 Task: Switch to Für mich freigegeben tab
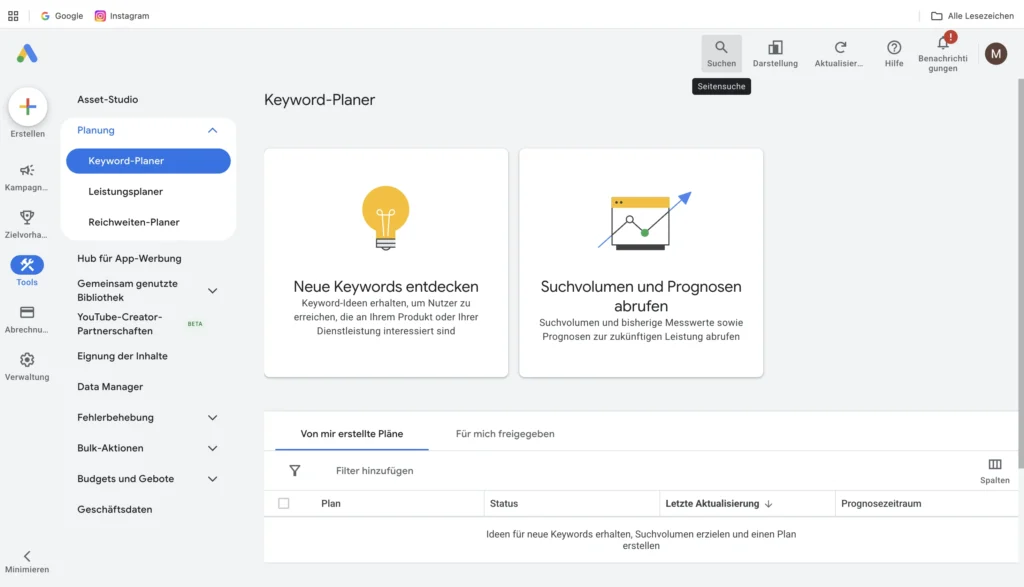[505, 434]
